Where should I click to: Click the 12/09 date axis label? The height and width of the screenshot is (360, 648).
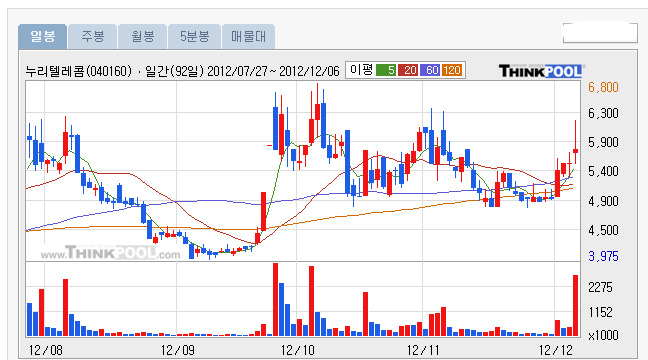pos(178,350)
